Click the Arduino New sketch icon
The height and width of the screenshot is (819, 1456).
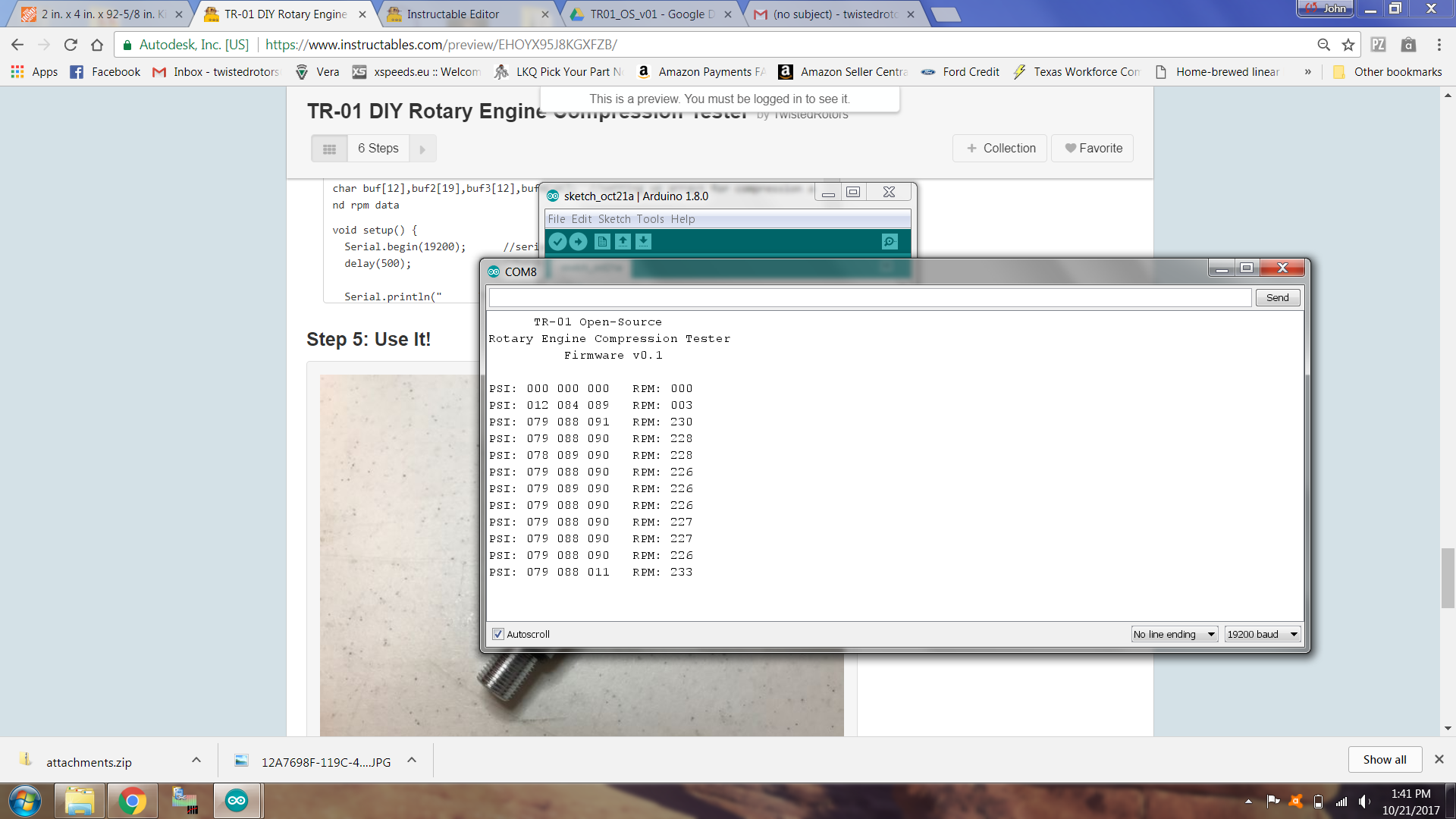602,241
